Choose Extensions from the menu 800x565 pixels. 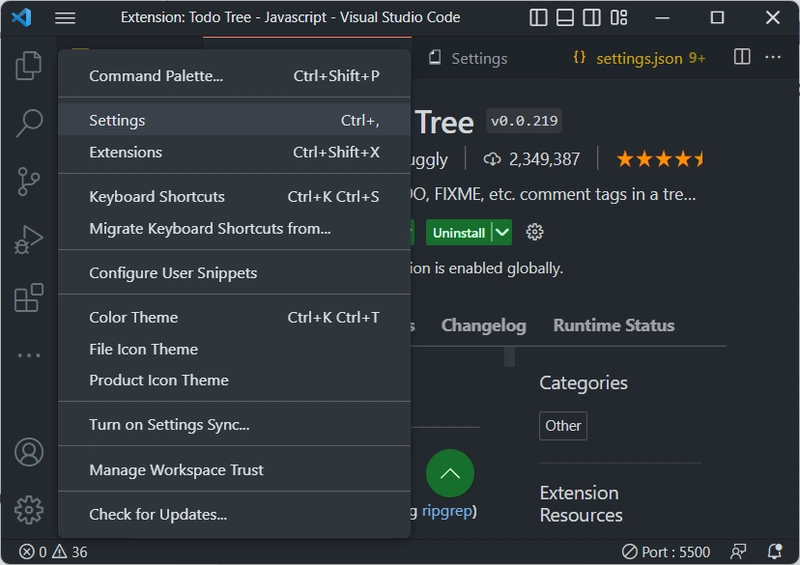click(x=234, y=152)
